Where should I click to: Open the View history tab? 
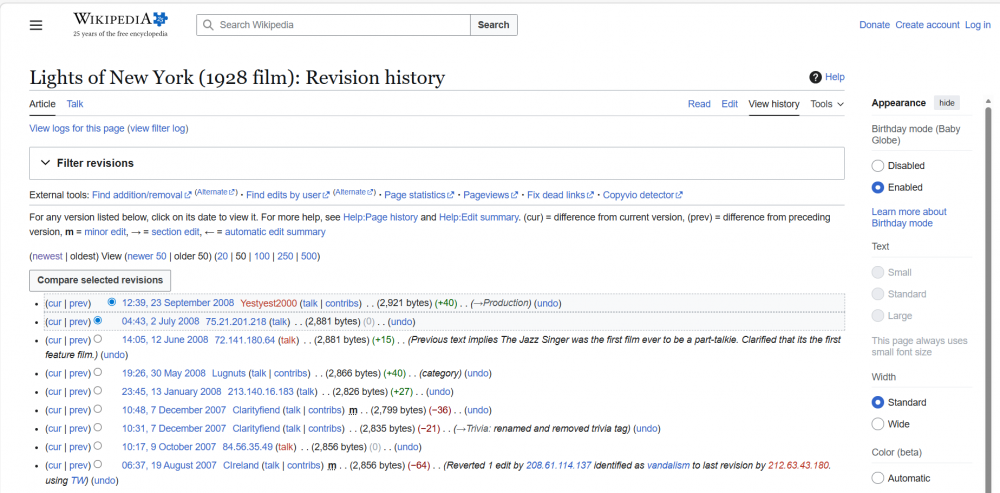774,104
